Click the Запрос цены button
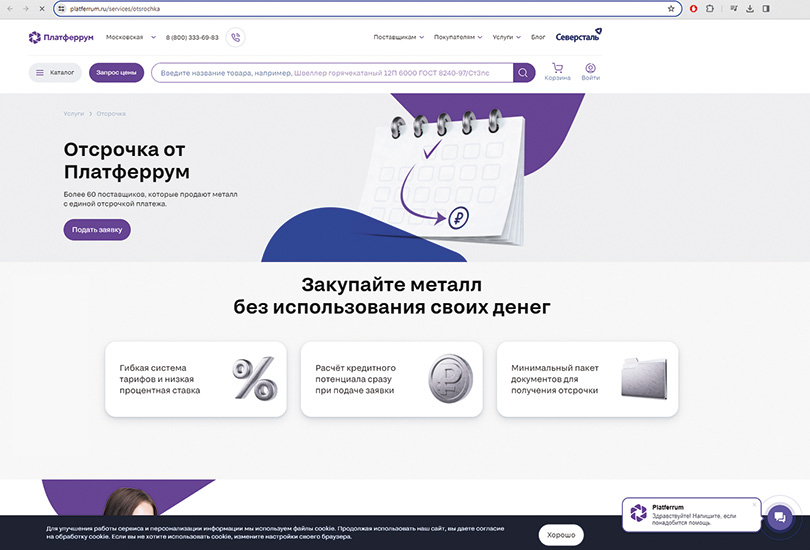Viewport: 810px width, 550px height. (117, 72)
